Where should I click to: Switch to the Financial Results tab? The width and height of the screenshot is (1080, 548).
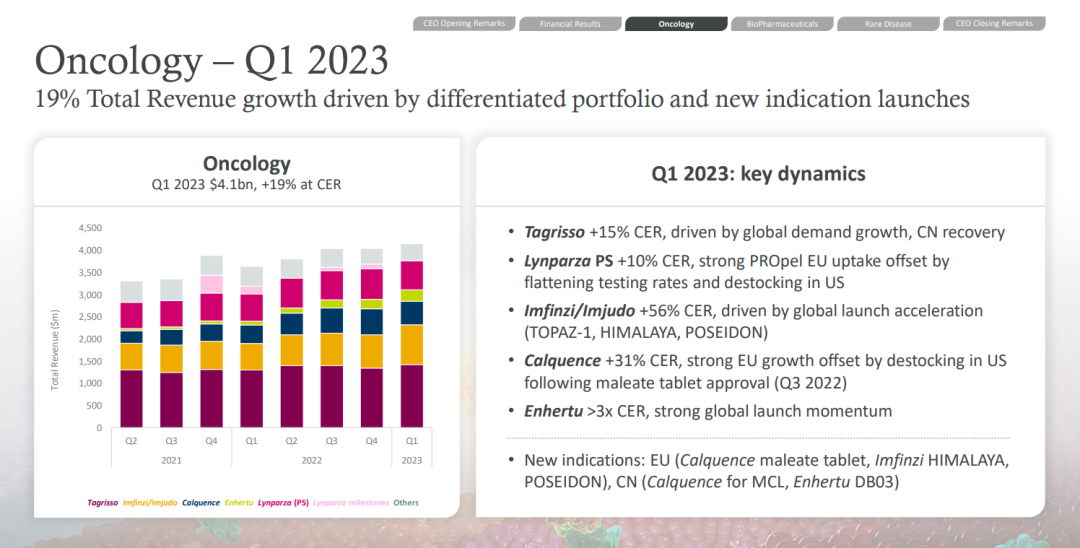(x=569, y=23)
